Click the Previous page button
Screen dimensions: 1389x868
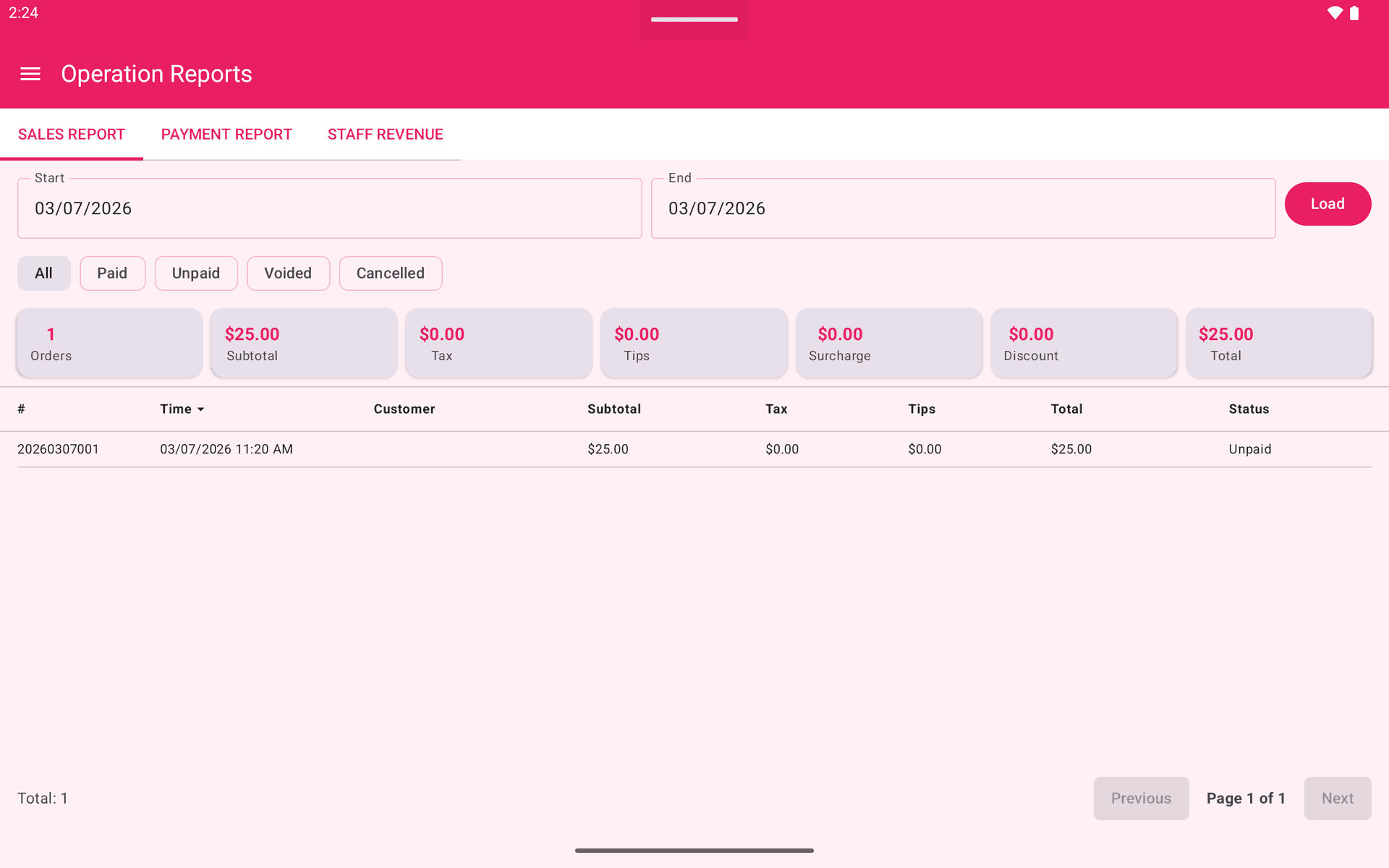coord(1141,799)
